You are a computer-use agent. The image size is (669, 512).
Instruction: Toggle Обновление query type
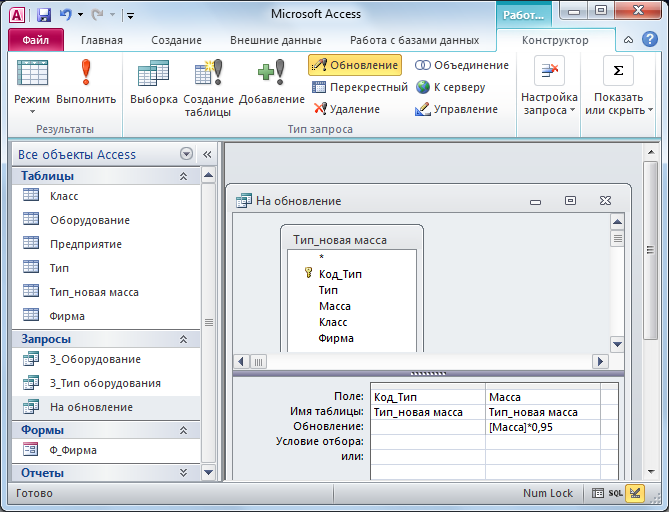click(355, 65)
